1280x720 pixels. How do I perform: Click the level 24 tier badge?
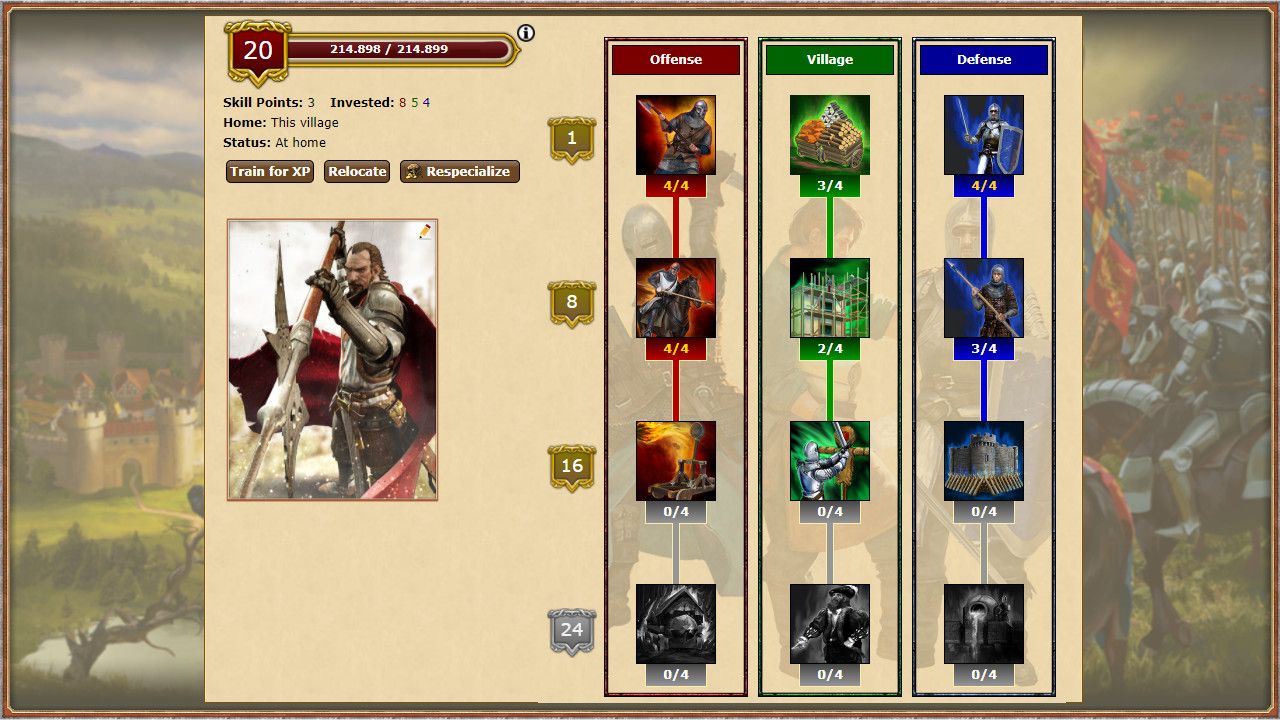[572, 630]
